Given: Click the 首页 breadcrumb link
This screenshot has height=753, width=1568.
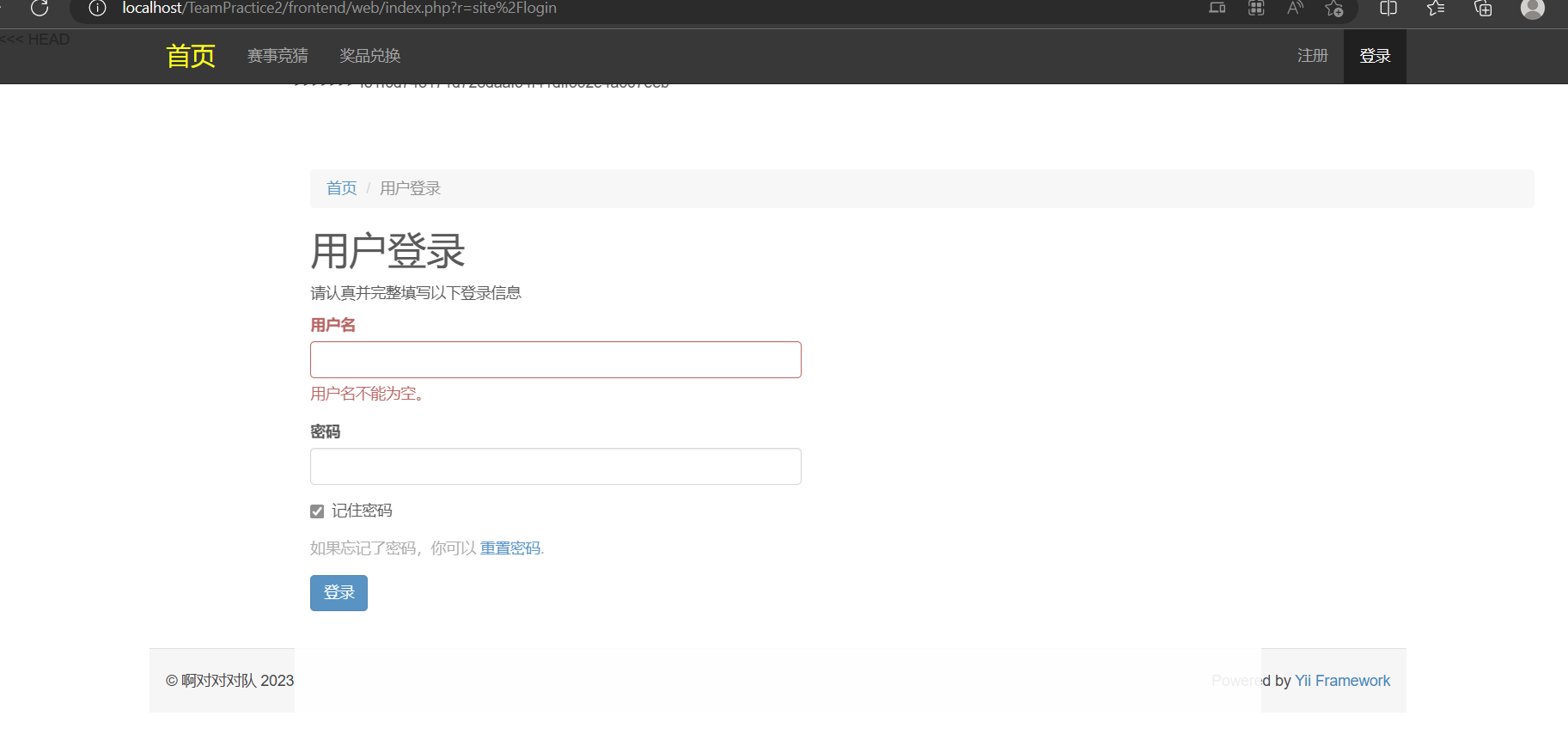Looking at the screenshot, I should (x=342, y=188).
